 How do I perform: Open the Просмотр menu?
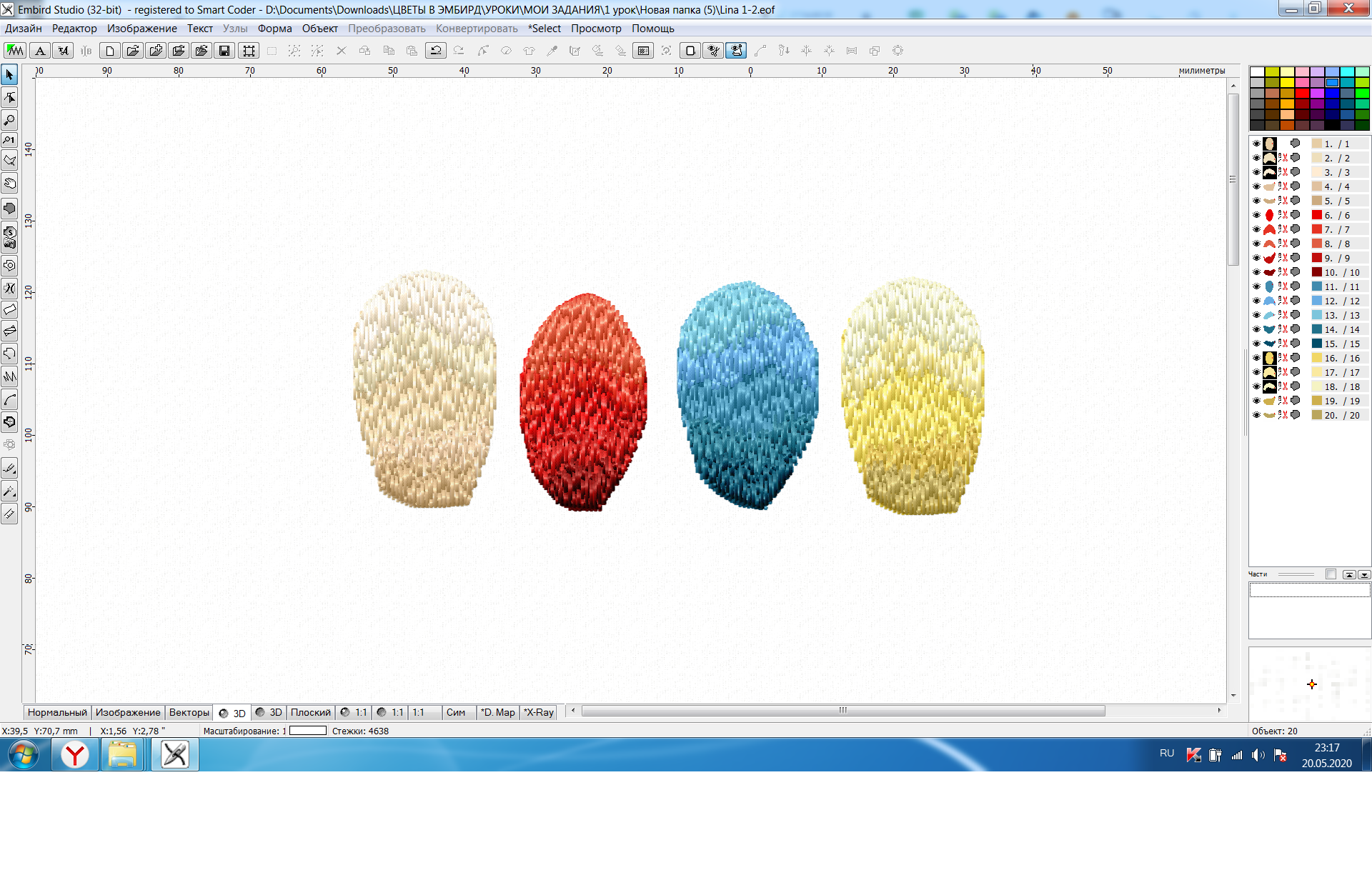pos(596,29)
